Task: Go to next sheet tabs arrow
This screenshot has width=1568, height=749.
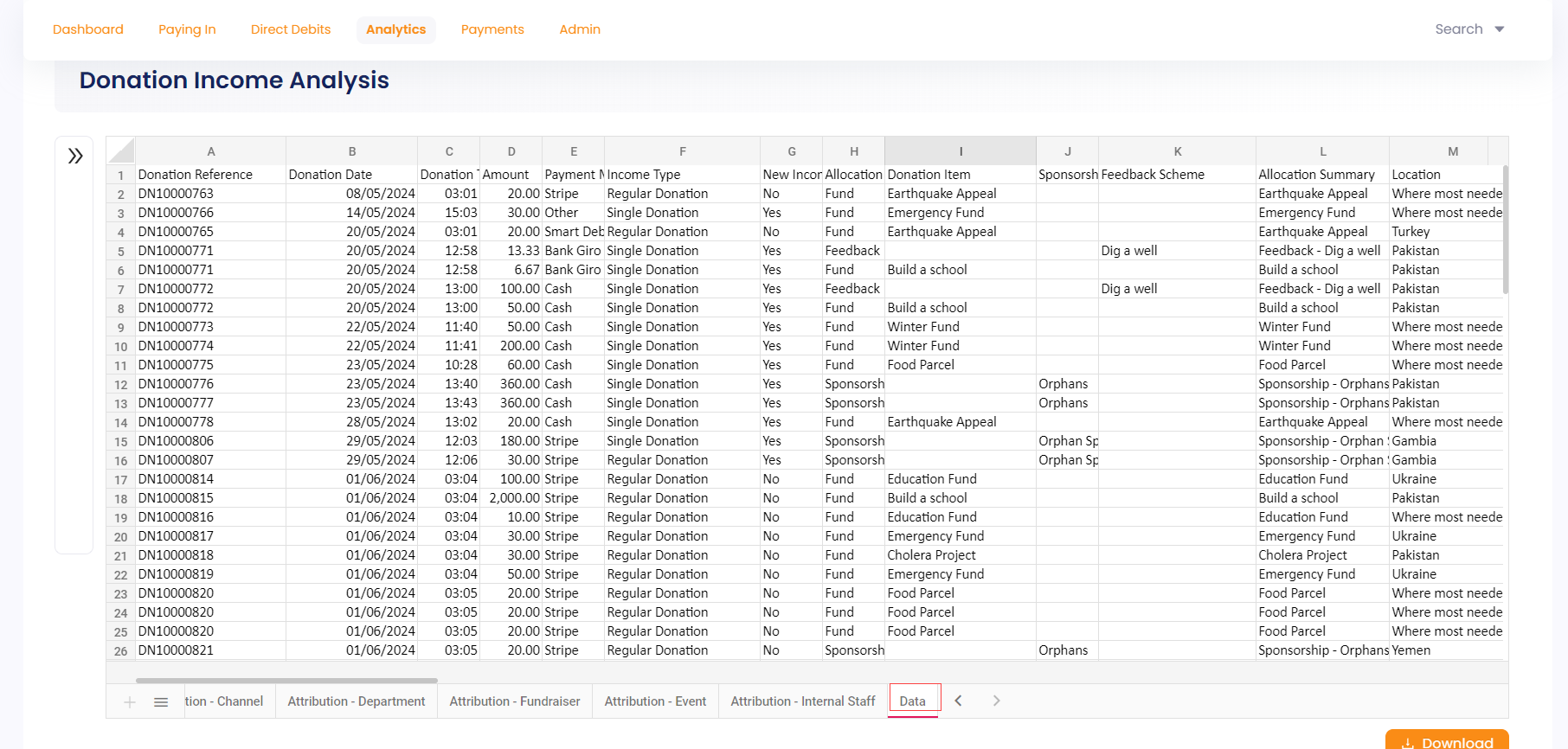Action: pos(996,701)
